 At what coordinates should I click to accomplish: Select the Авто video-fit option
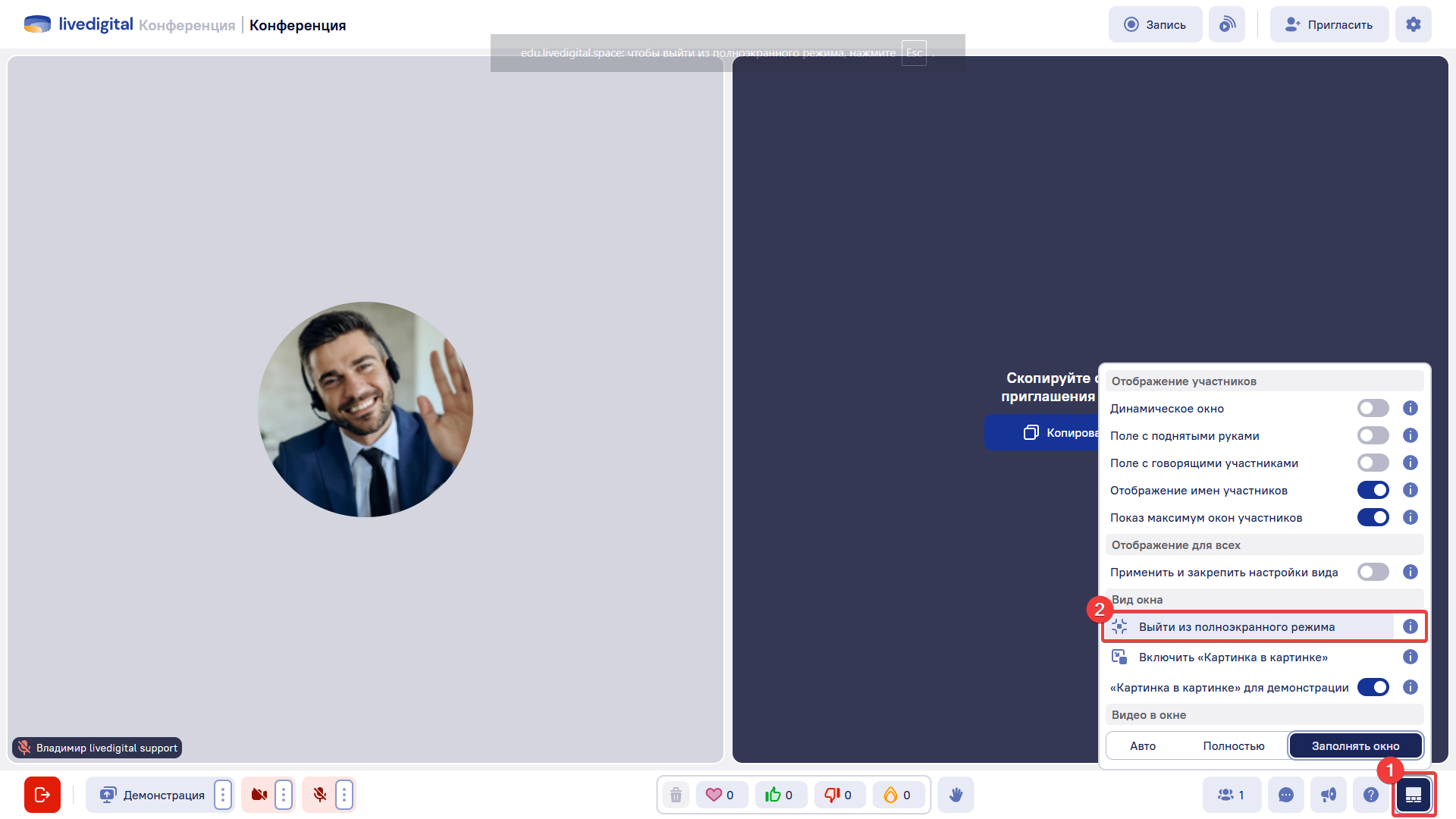pyautogui.click(x=1143, y=746)
